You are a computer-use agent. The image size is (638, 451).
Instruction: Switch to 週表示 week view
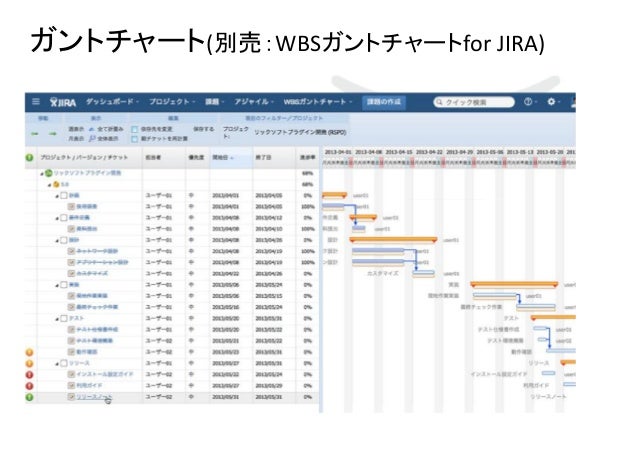pyautogui.click(x=76, y=129)
